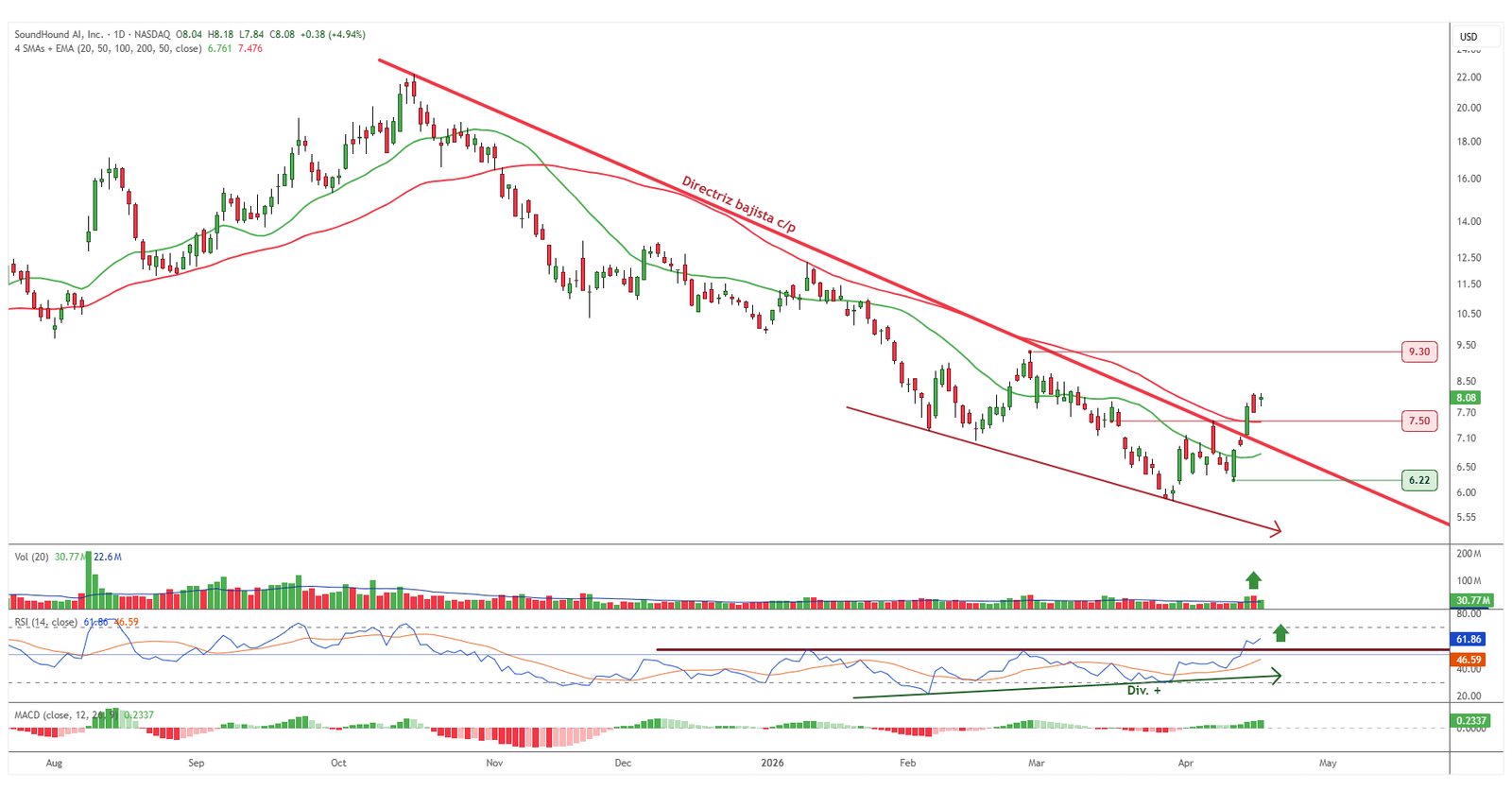Click the SoundHound AI, Inc. symbol title
1512x791 pixels.
[59, 34]
